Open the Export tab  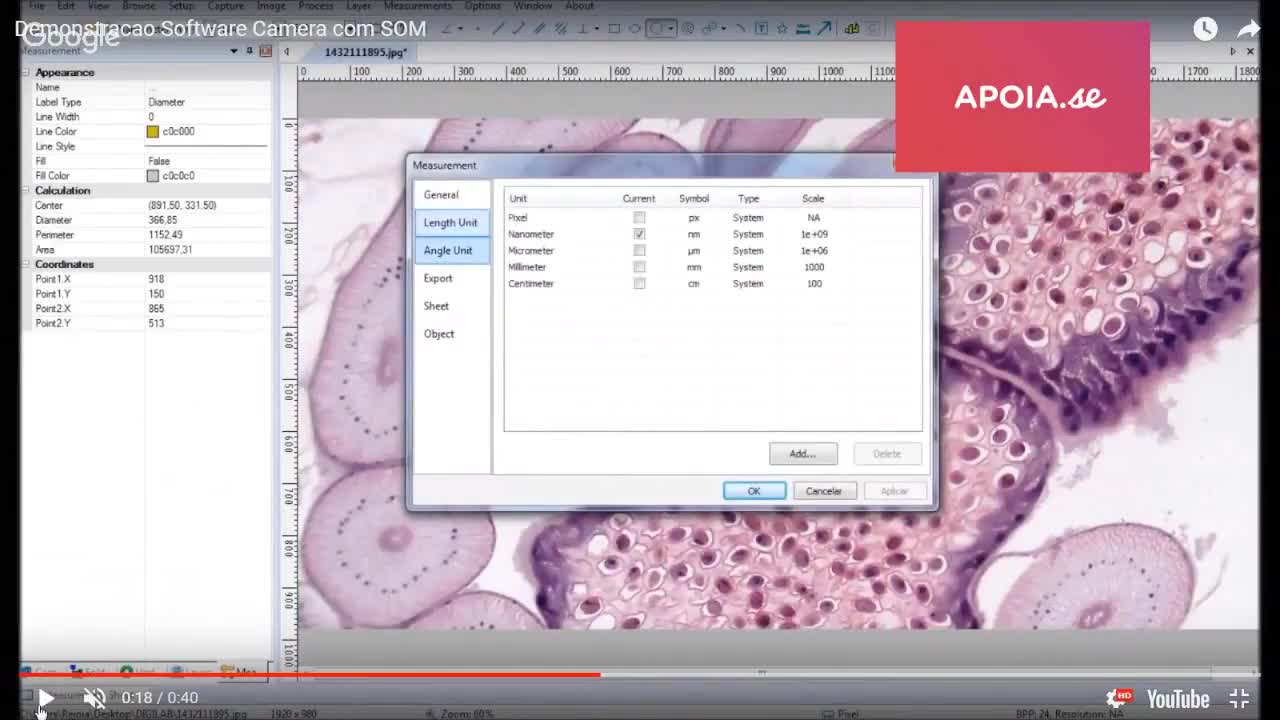tap(438, 278)
